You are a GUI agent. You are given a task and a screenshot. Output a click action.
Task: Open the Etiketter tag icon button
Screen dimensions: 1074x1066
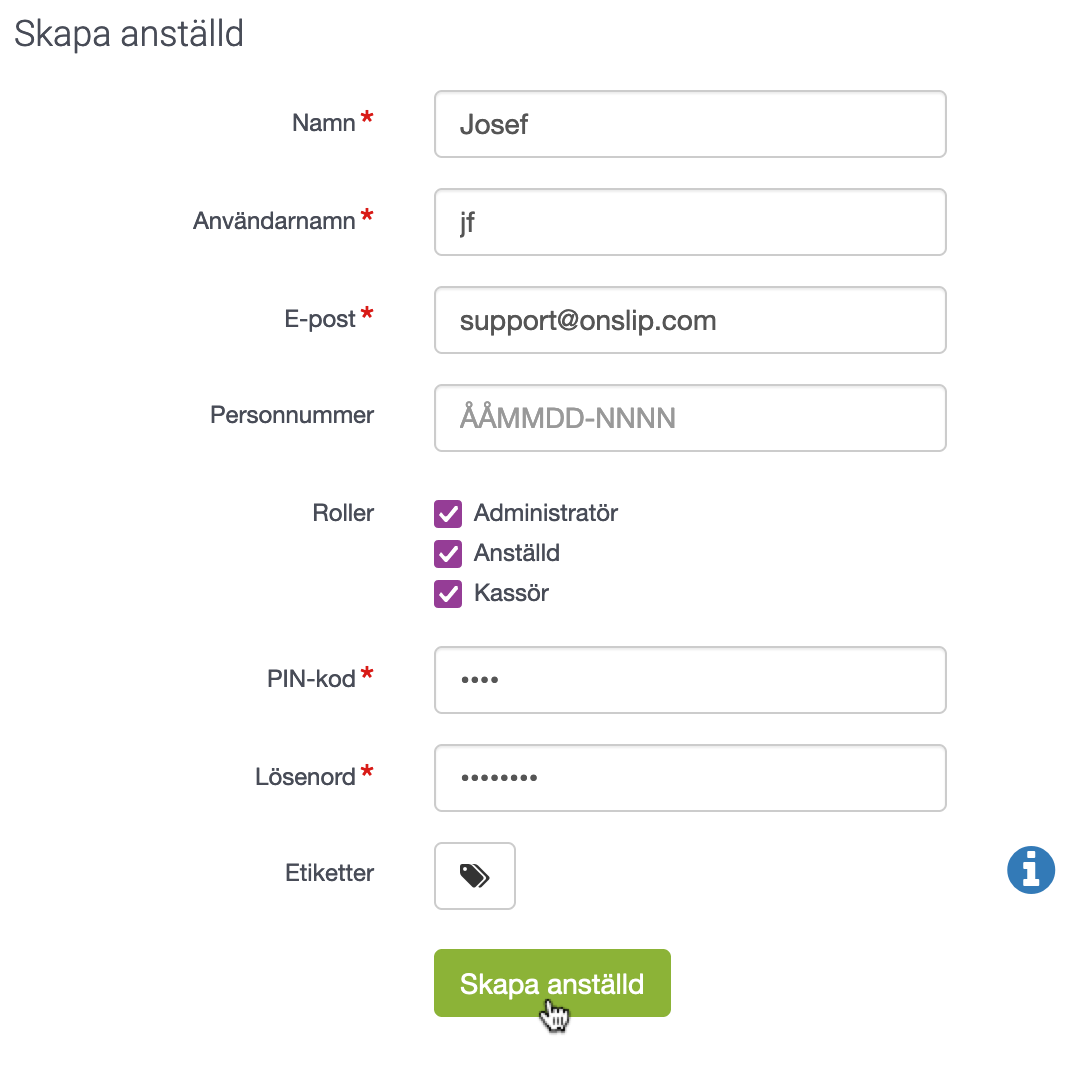(475, 876)
